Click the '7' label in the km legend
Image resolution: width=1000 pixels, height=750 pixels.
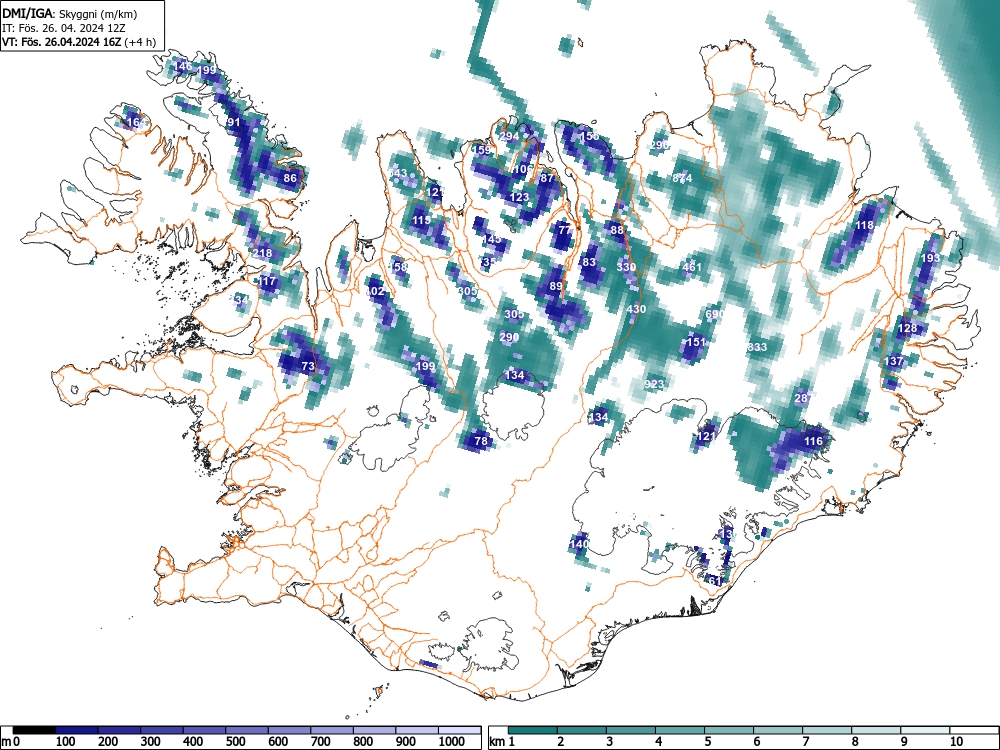coord(805,742)
